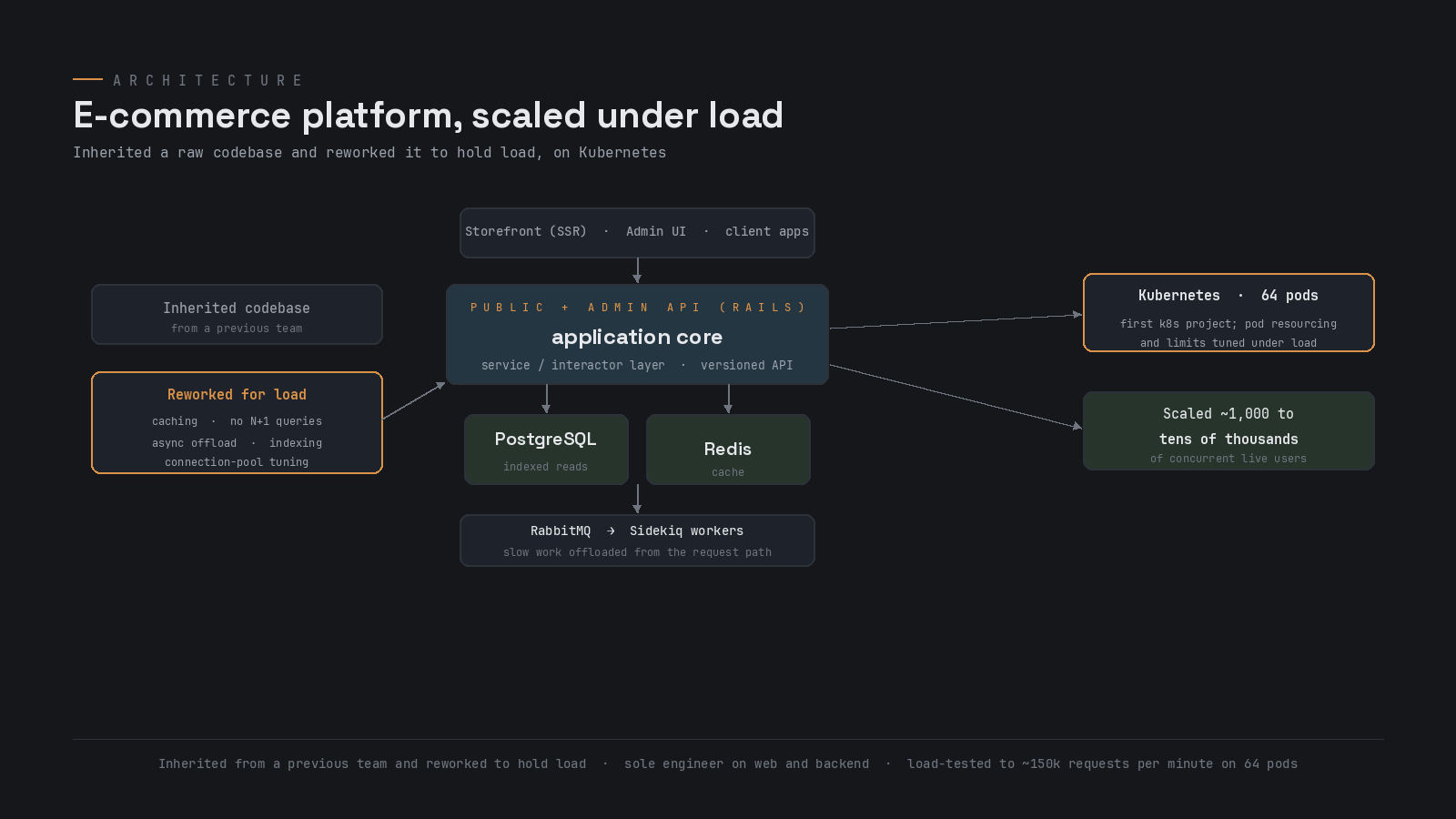The width and height of the screenshot is (1456, 819).
Task: Select the title 'E-commerce platform, scaled under load'
Action: [428, 116]
